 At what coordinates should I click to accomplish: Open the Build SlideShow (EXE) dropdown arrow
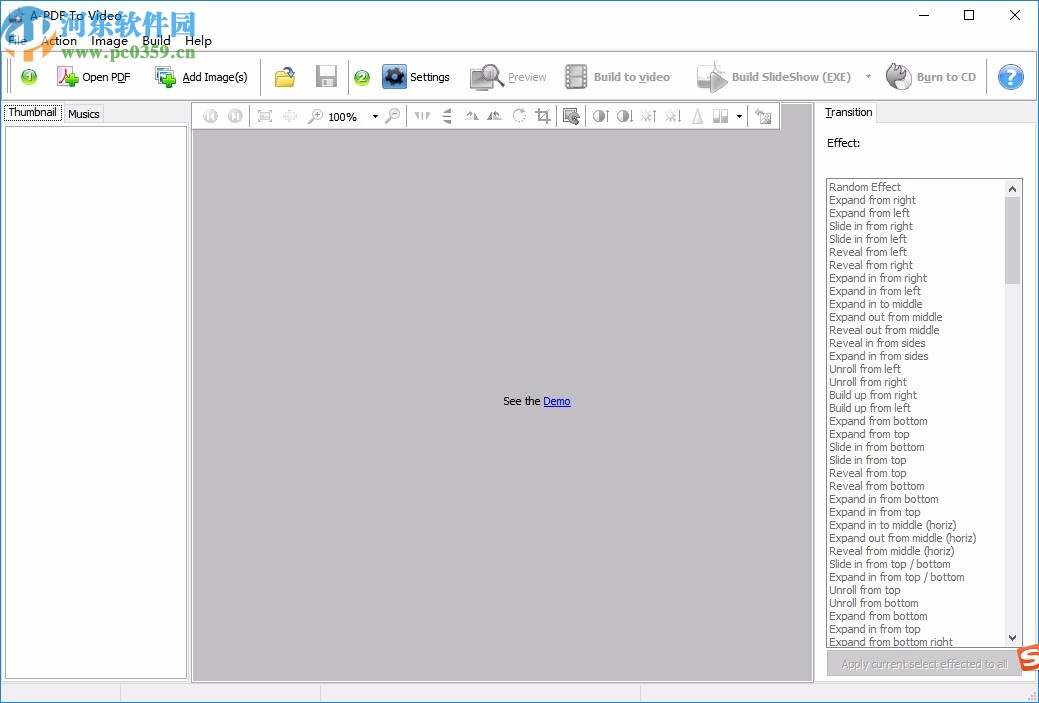tap(870, 76)
